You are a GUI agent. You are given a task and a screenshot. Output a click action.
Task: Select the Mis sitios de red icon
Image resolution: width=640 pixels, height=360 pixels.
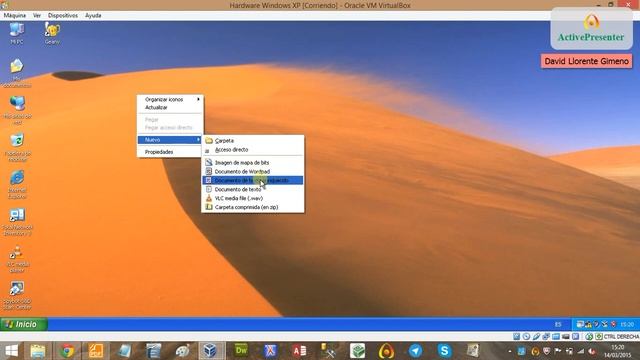[x=17, y=110]
